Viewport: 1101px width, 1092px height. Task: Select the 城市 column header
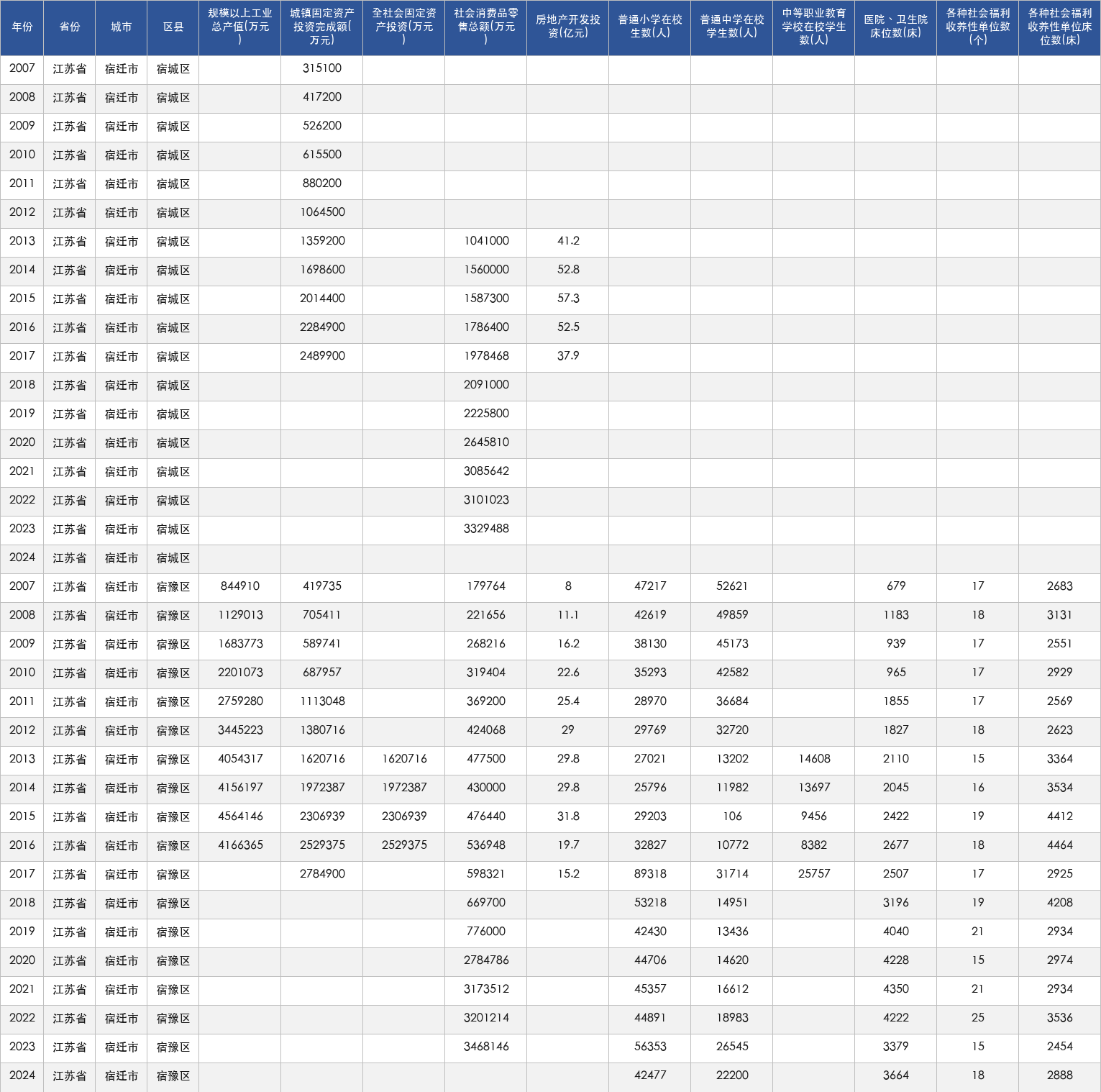point(122,27)
